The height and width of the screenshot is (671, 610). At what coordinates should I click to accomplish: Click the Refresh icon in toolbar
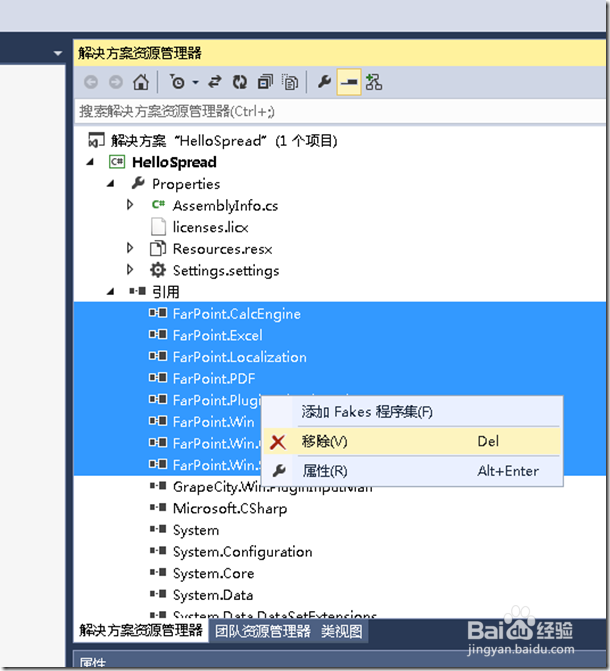(x=240, y=82)
